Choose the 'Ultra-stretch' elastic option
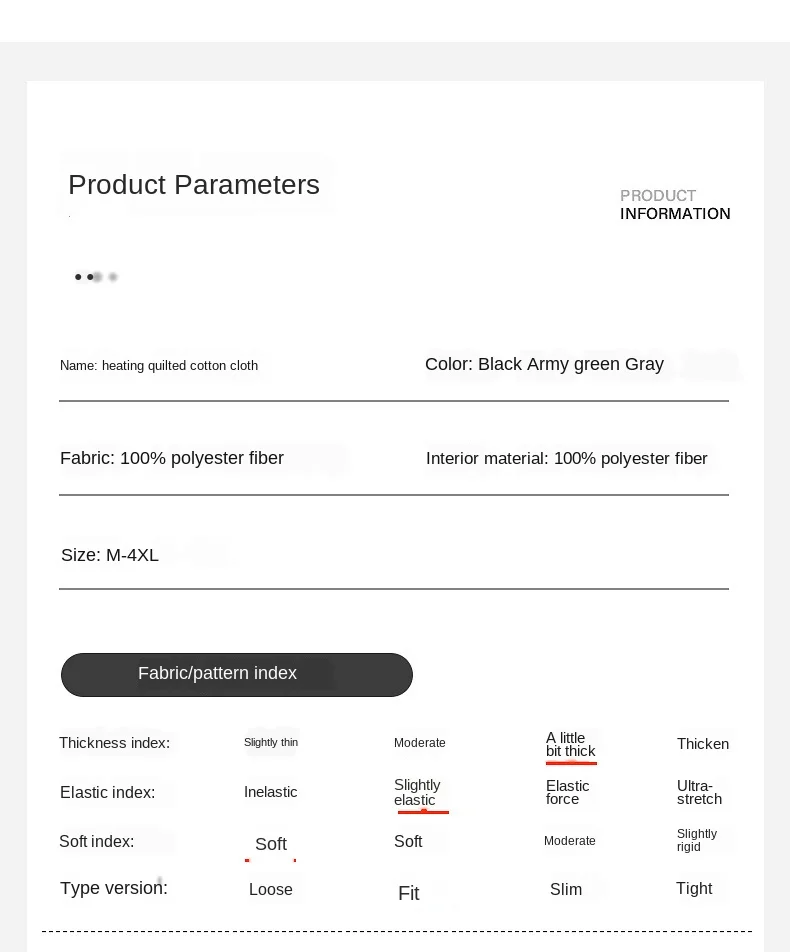 click(x=699, y=792)
